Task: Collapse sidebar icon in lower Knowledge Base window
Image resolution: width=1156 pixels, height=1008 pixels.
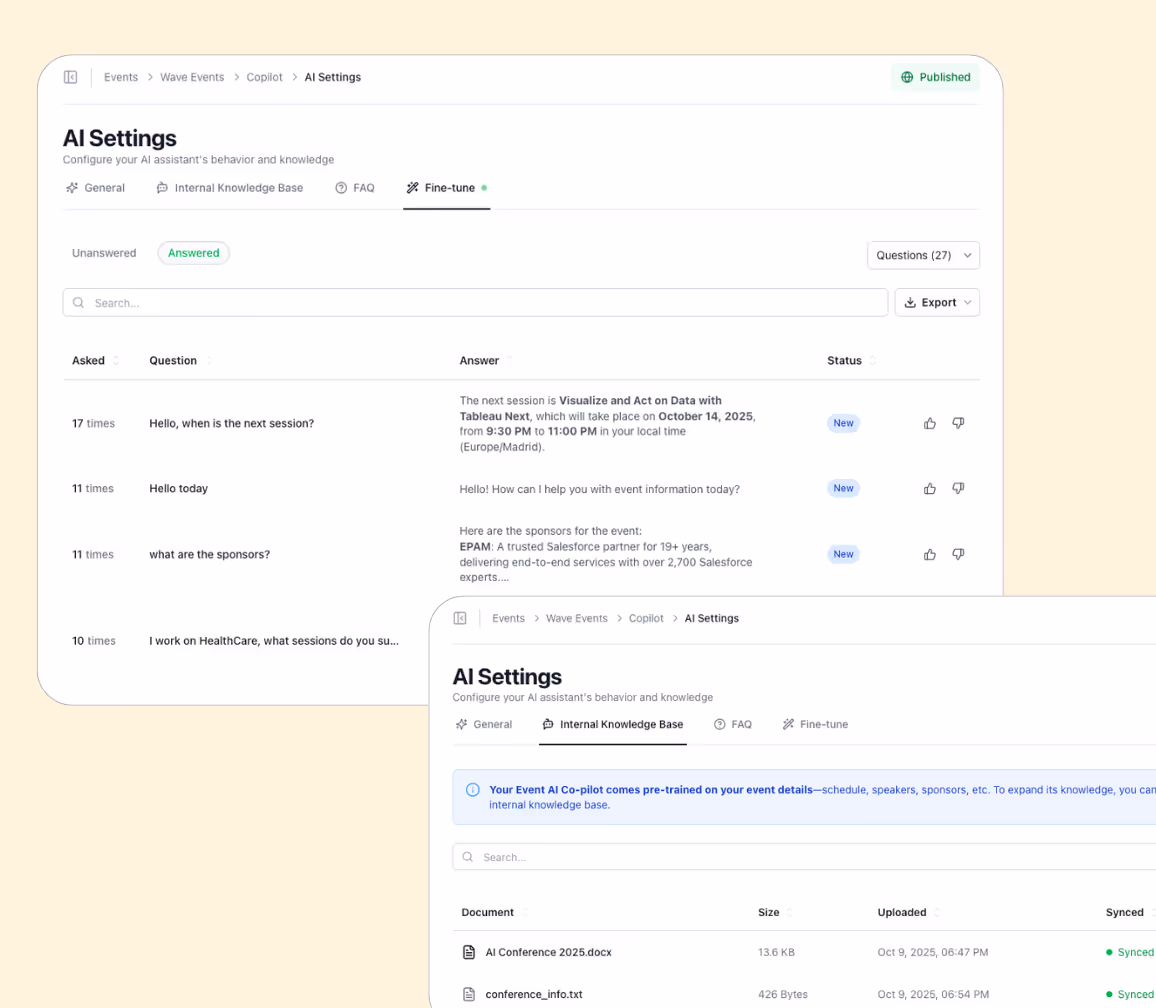Action: [x=460, y=618]
